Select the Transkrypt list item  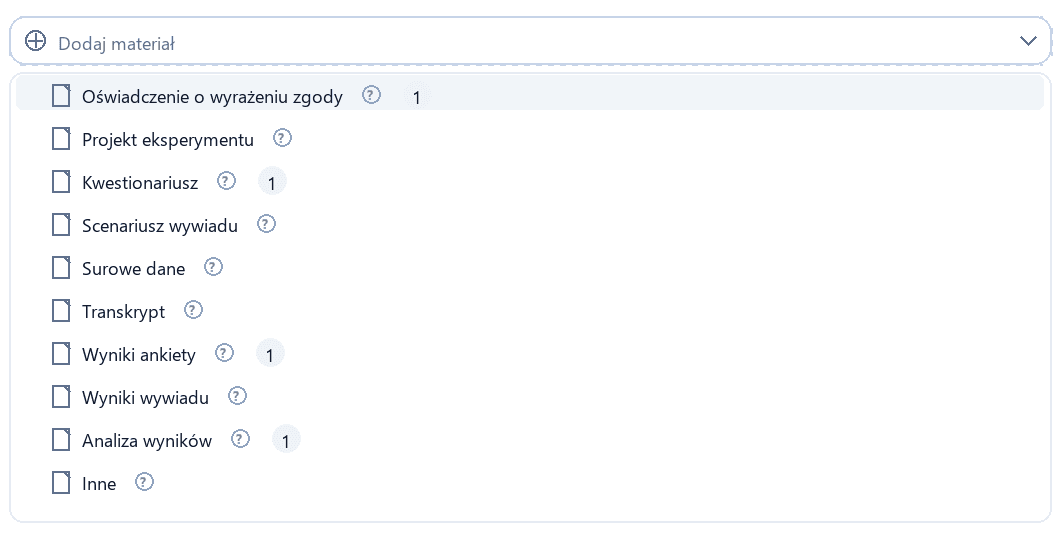pyautogui.click(x=530, y=312)
